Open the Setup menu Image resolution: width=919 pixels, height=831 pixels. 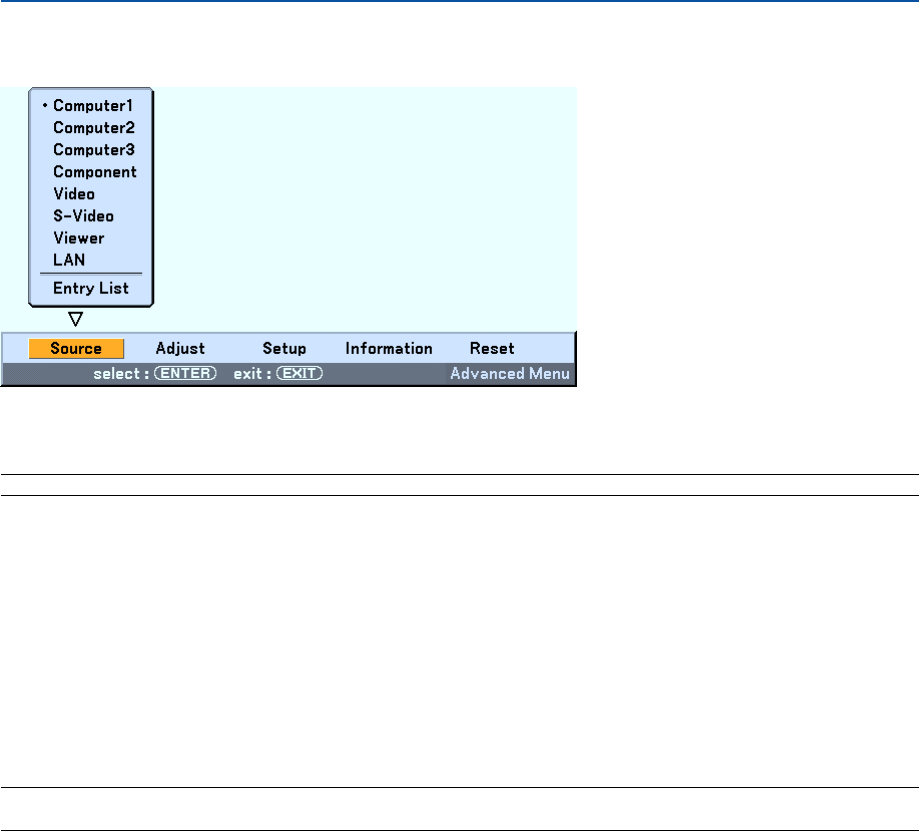click(x=284, y=349)
